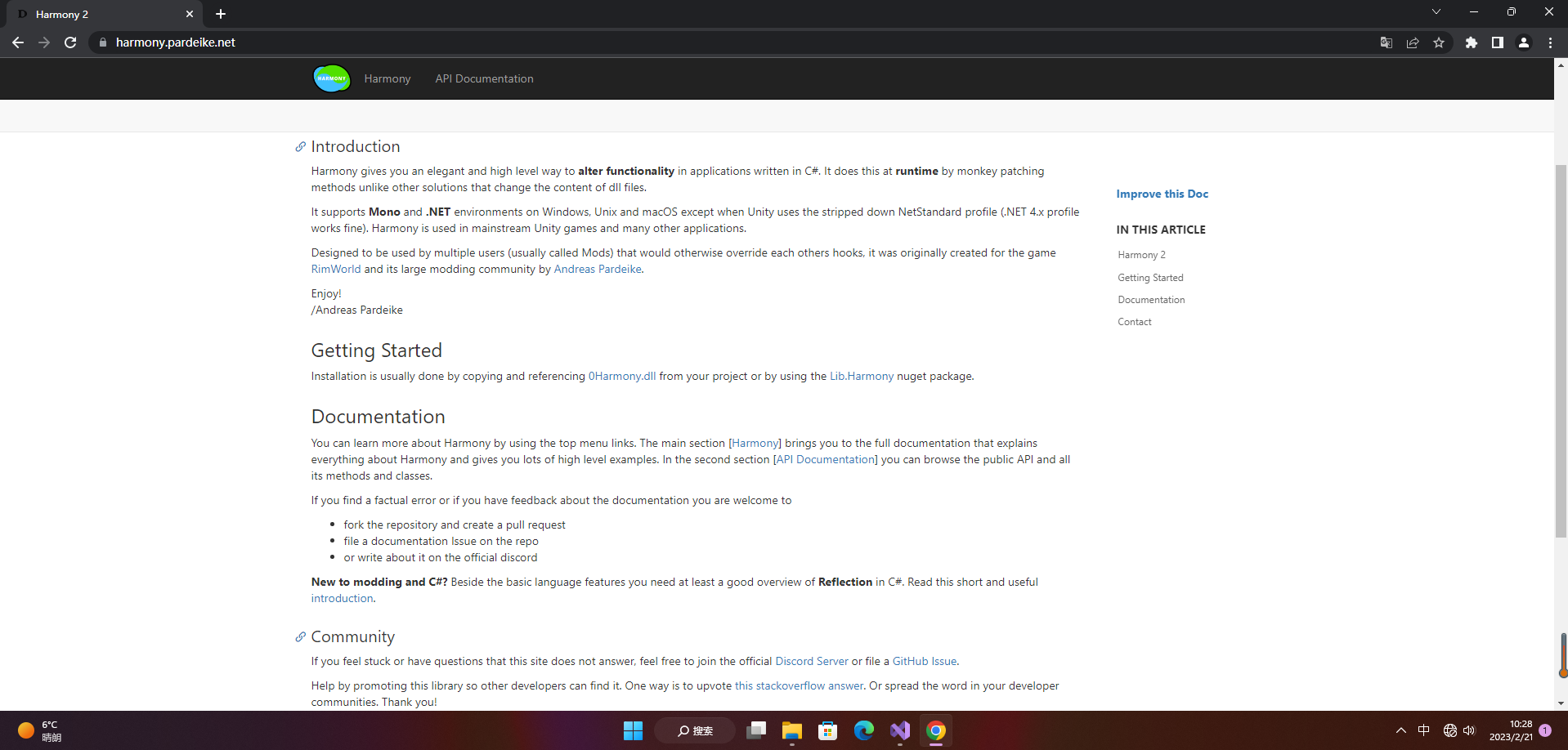Image resolution: width=1568 pixels, height=750 pixels.
Task: Click the scrollbar down arrow
Action: tap(1561, 703)
